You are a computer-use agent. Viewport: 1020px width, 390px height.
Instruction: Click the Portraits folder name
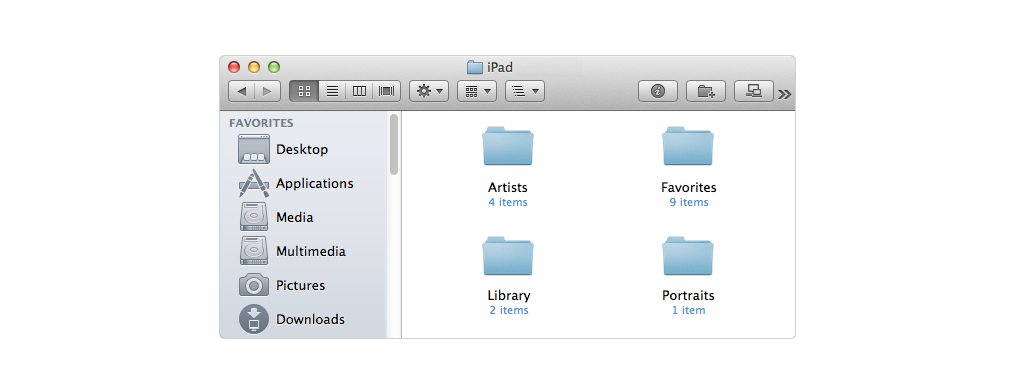coord(688,296)
